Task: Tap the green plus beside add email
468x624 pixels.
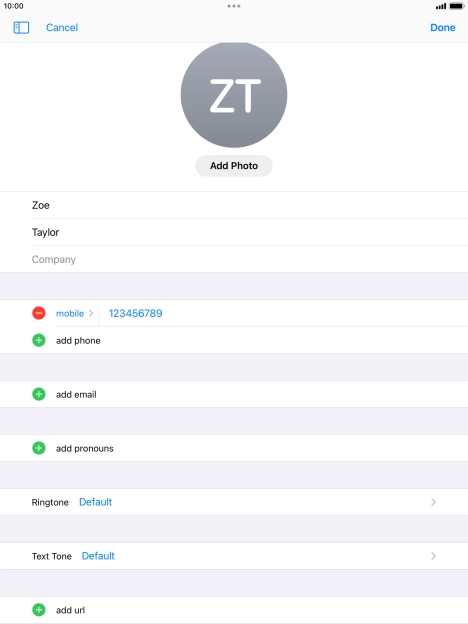Action: (x=39, y=394)
